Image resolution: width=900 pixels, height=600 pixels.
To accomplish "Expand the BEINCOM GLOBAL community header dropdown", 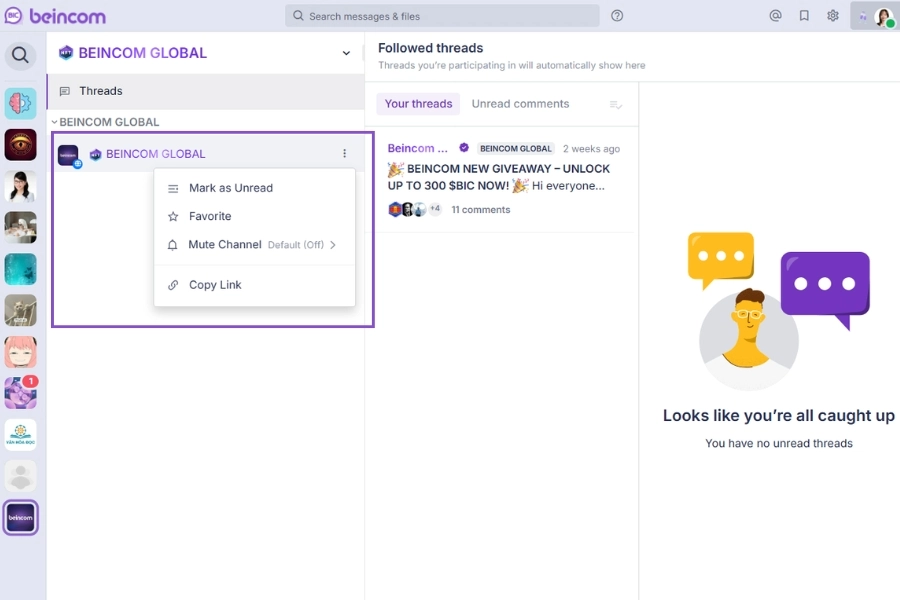I will [x=346, y=53].
